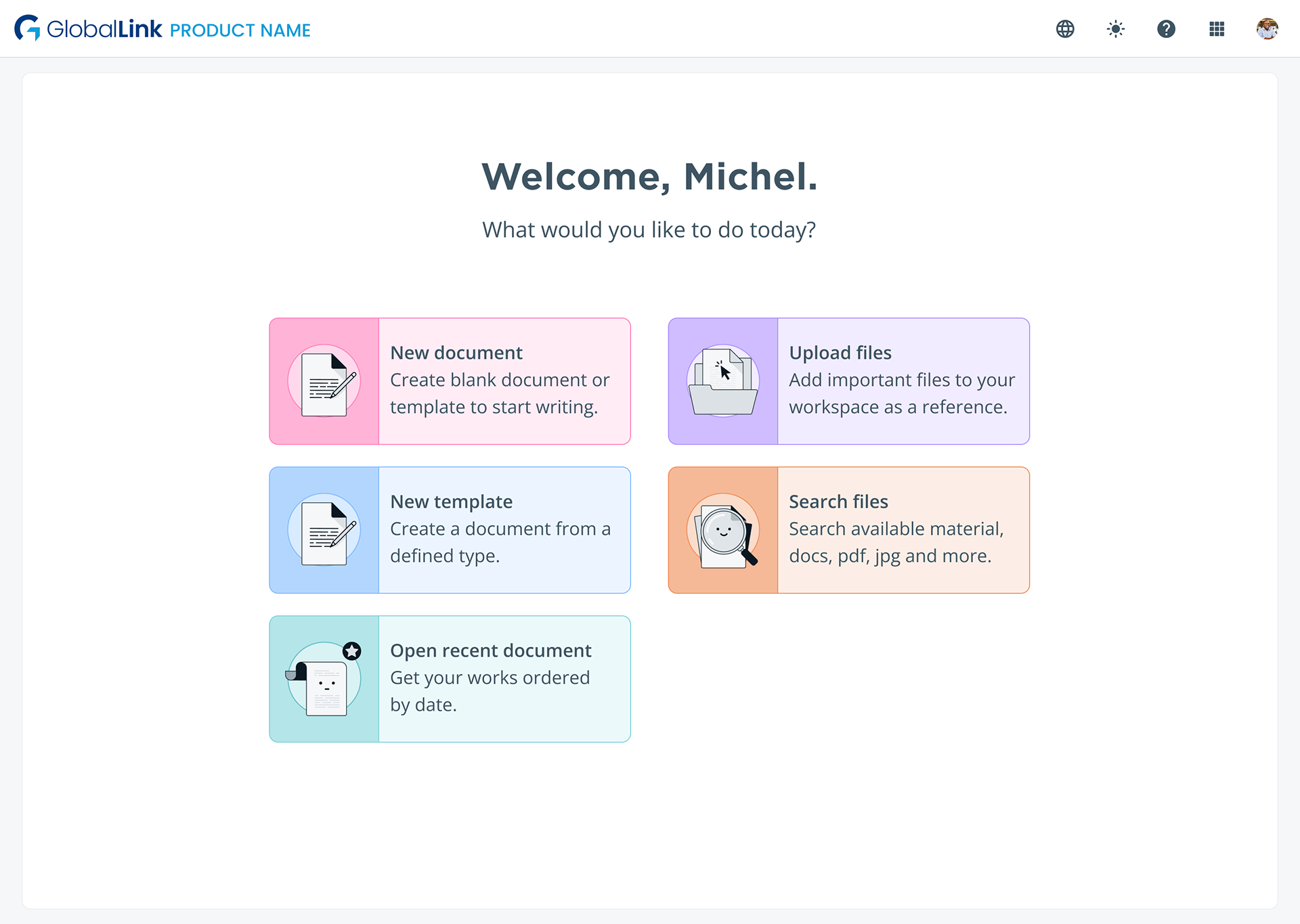Viewport: 1300px width, 924px height.
Task: Click the Search files magnifier illustration
Action: 723,531
